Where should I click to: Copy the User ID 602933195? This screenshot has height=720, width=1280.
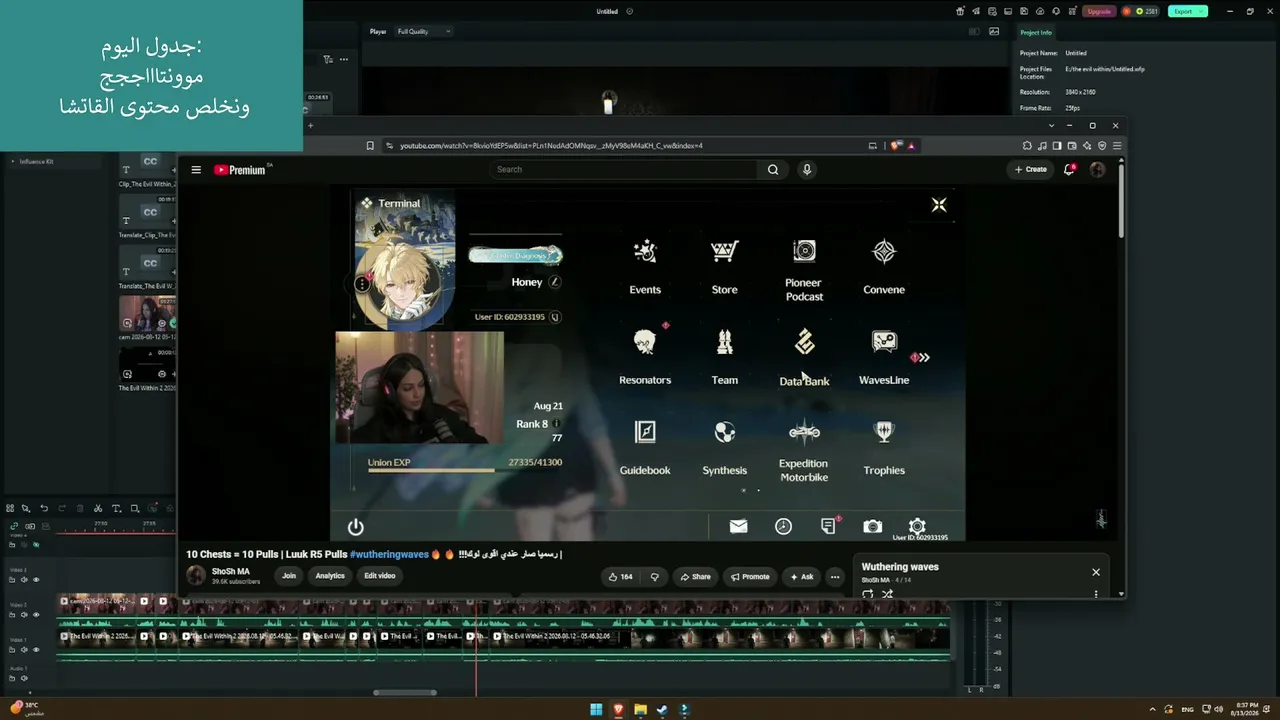pyautogui.click(x=555, y=317)
